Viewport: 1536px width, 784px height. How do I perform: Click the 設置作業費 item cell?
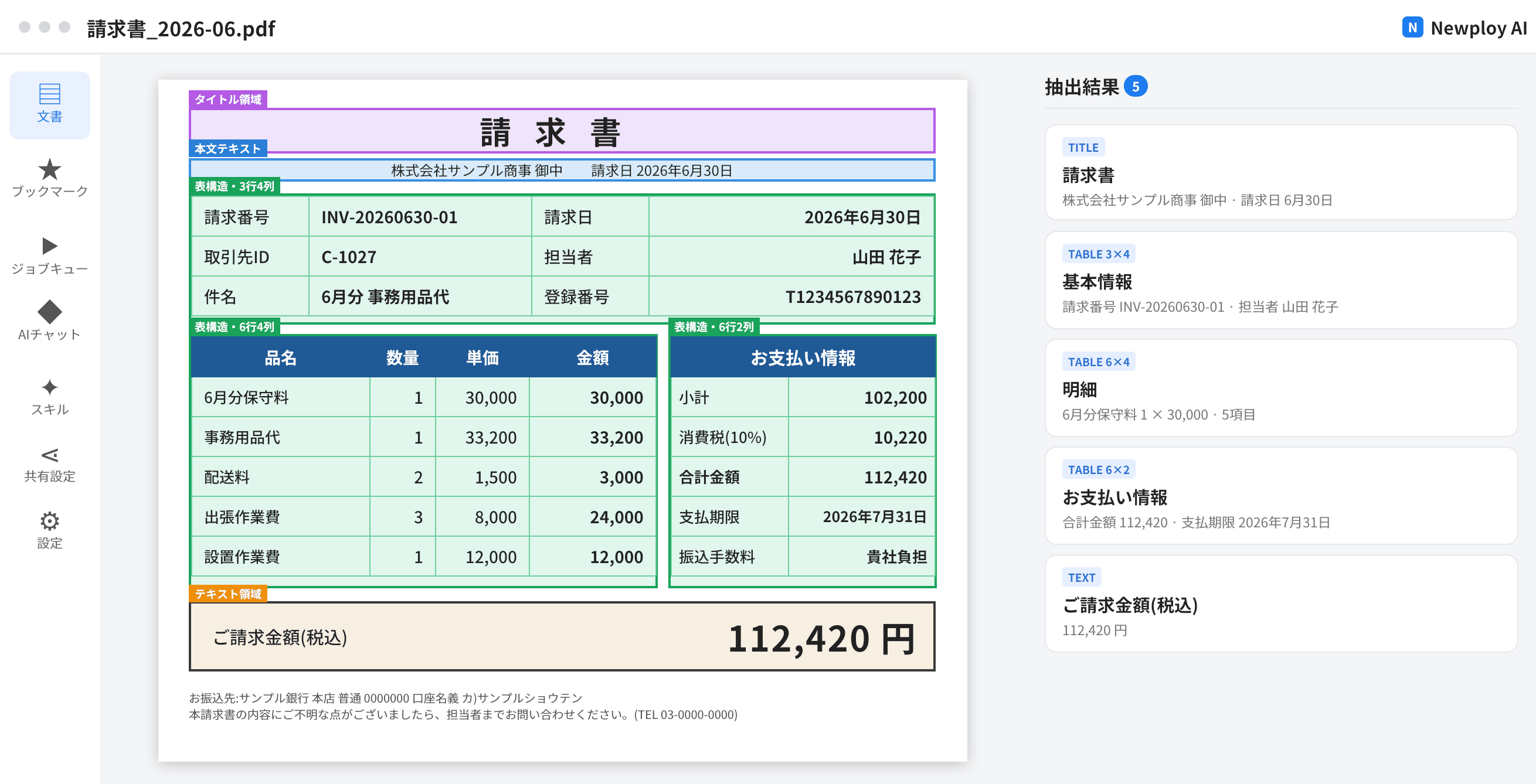280,557
